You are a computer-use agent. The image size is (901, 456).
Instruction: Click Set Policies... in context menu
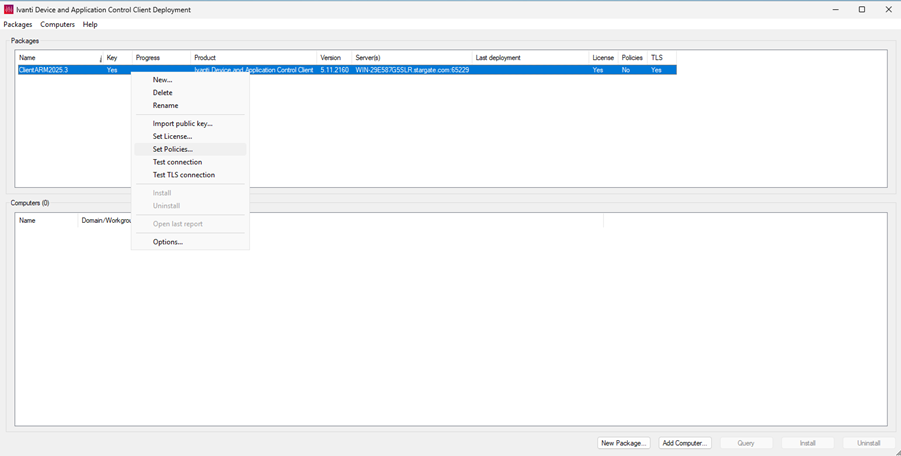point(173,150)
